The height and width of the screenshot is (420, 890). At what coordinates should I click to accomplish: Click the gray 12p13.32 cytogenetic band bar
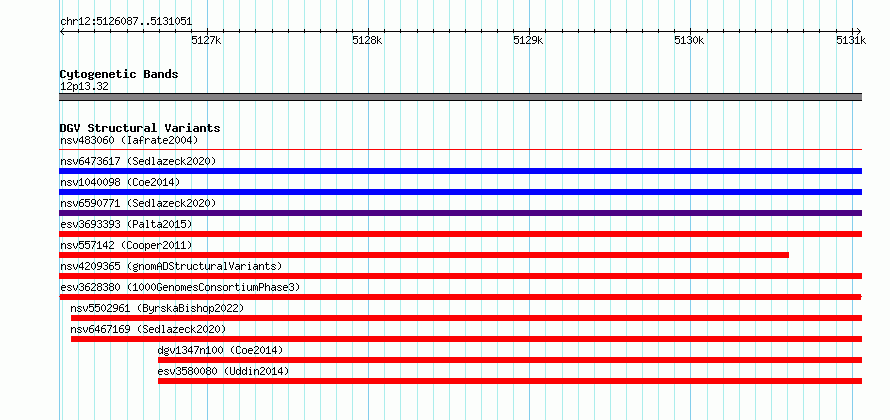click(461, 97)
